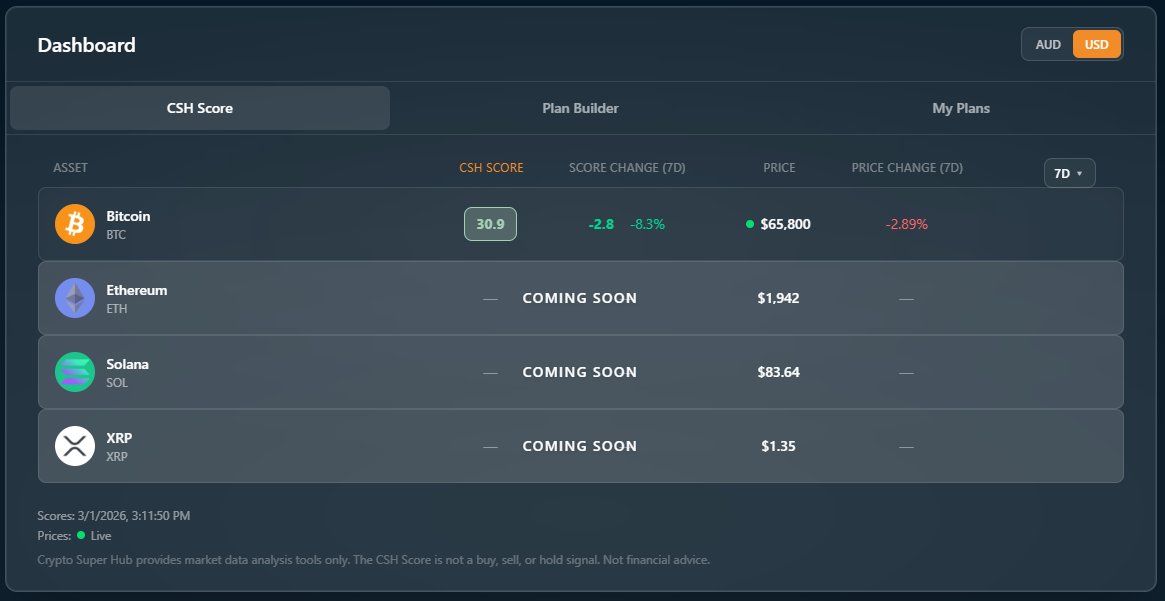
Task: Open the Plan Builder tab
Action: click(x=580, y=108)
